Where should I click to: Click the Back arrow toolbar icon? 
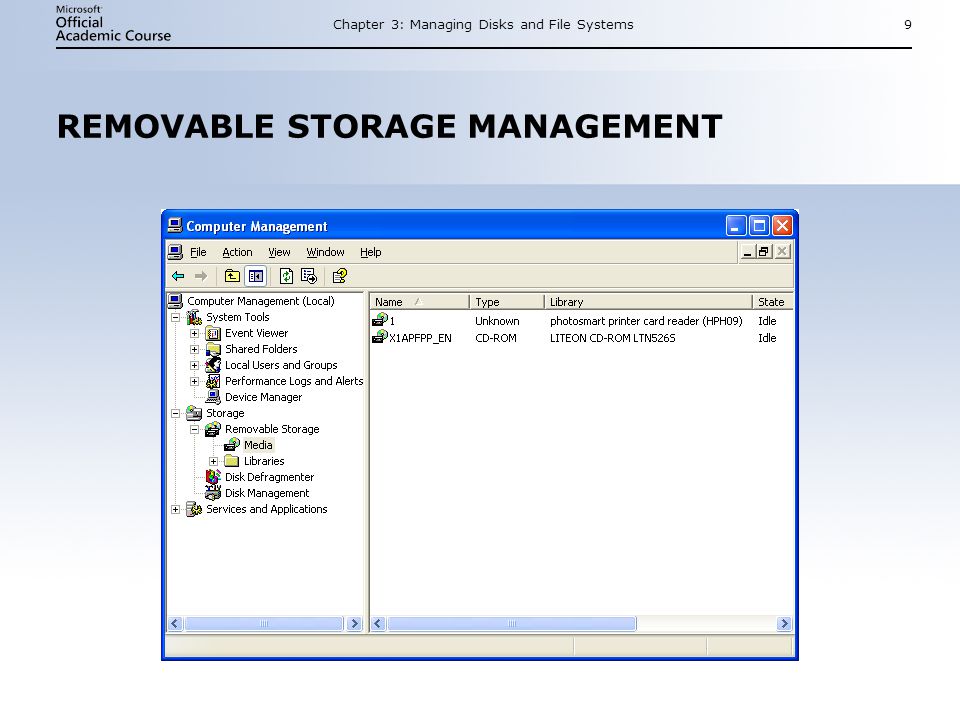(178, 276)
